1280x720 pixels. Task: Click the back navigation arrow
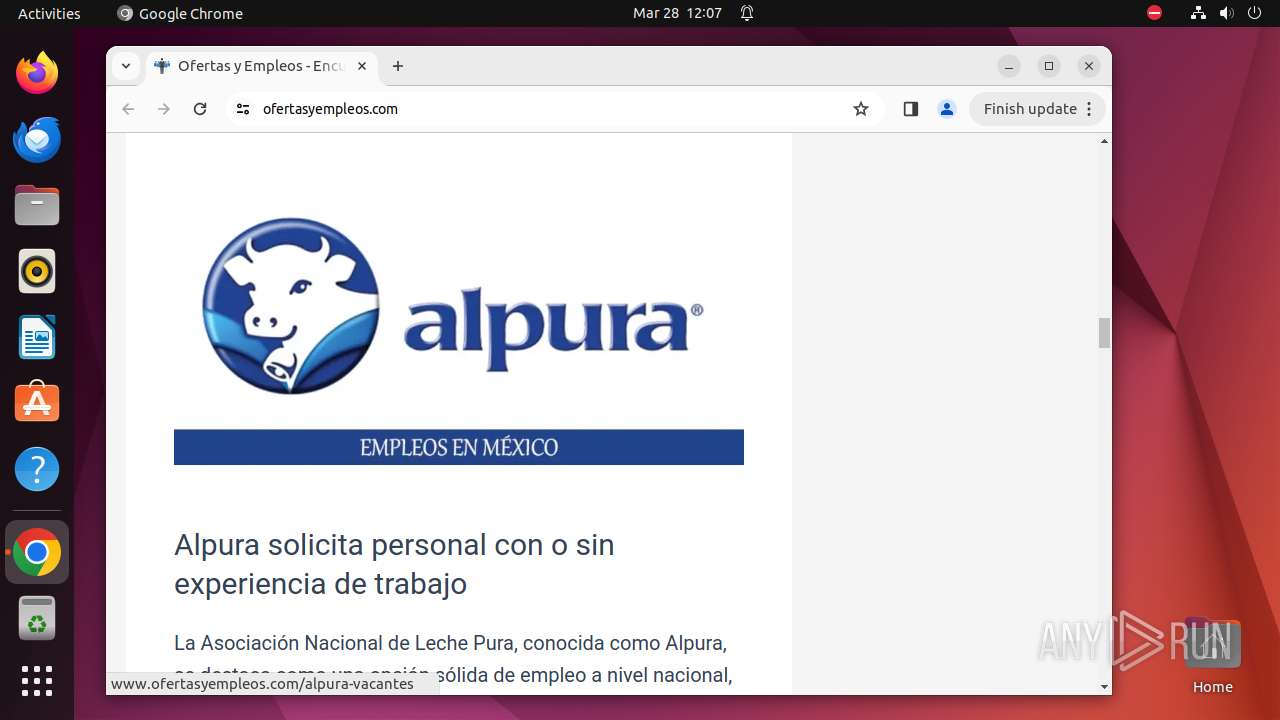click(x=128, y=109)
